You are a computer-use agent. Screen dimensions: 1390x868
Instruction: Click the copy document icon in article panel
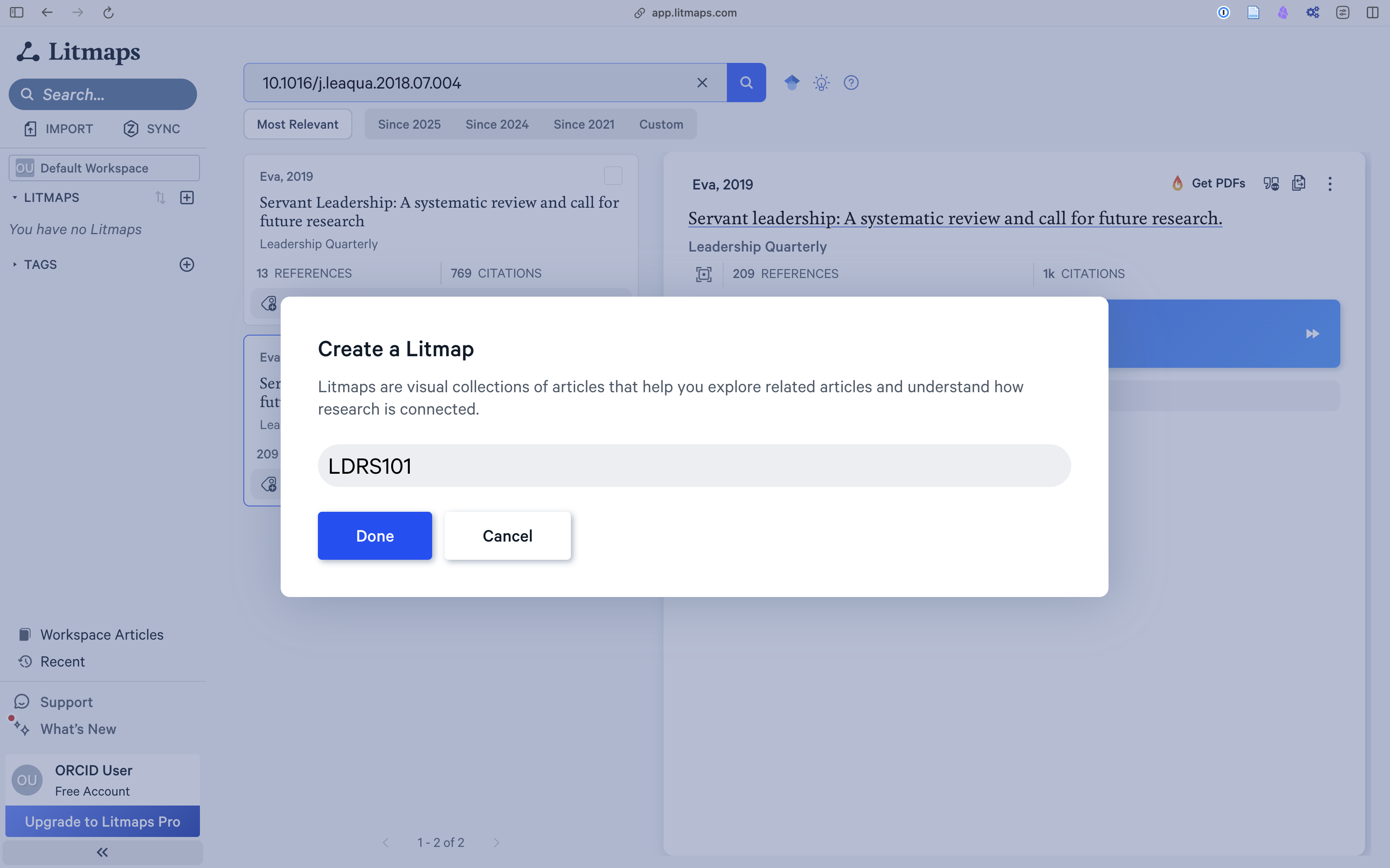click(1299, 183)
